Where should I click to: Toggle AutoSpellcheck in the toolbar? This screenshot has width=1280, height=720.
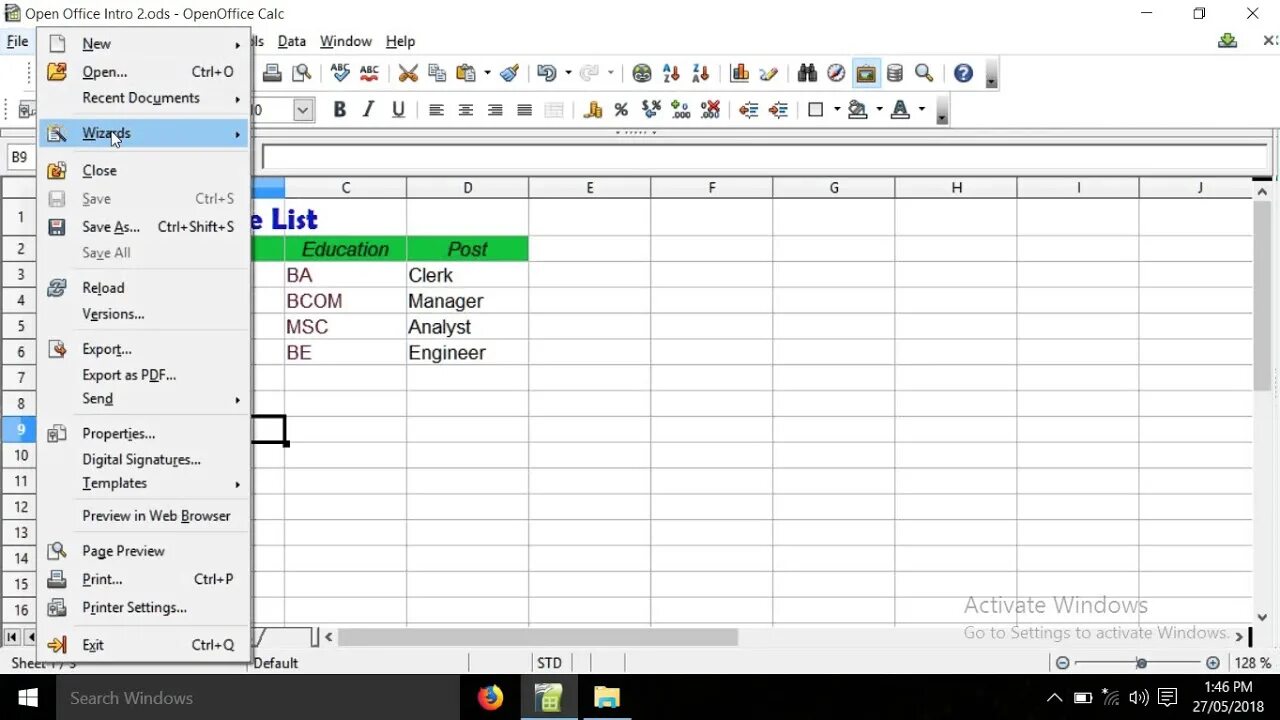click(369, 73)
